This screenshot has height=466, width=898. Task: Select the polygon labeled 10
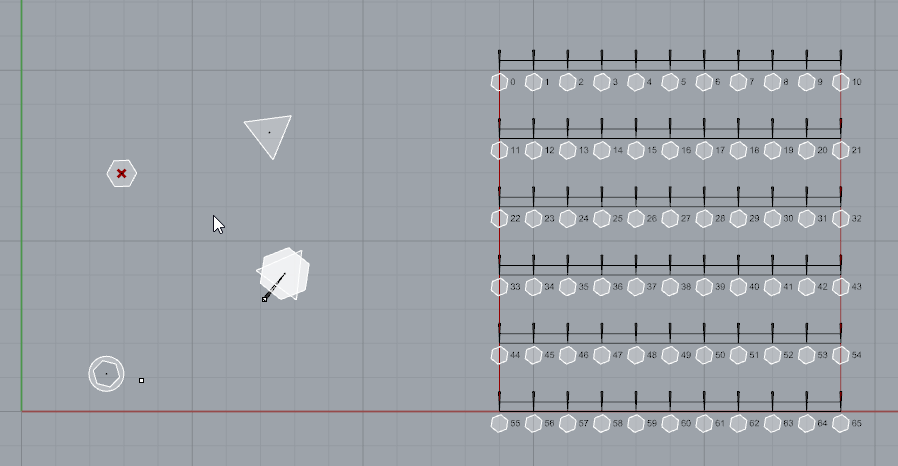pyautogui.click(x=841, y=82)
